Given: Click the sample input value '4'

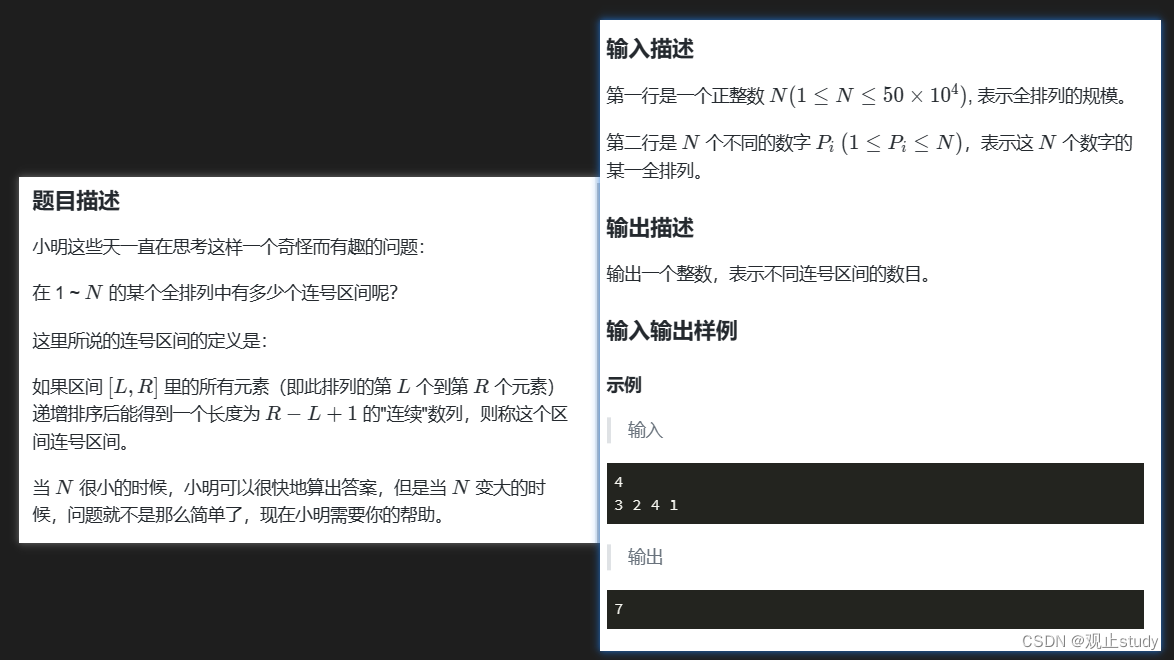Looking at the screenshot, I should 618,482.
